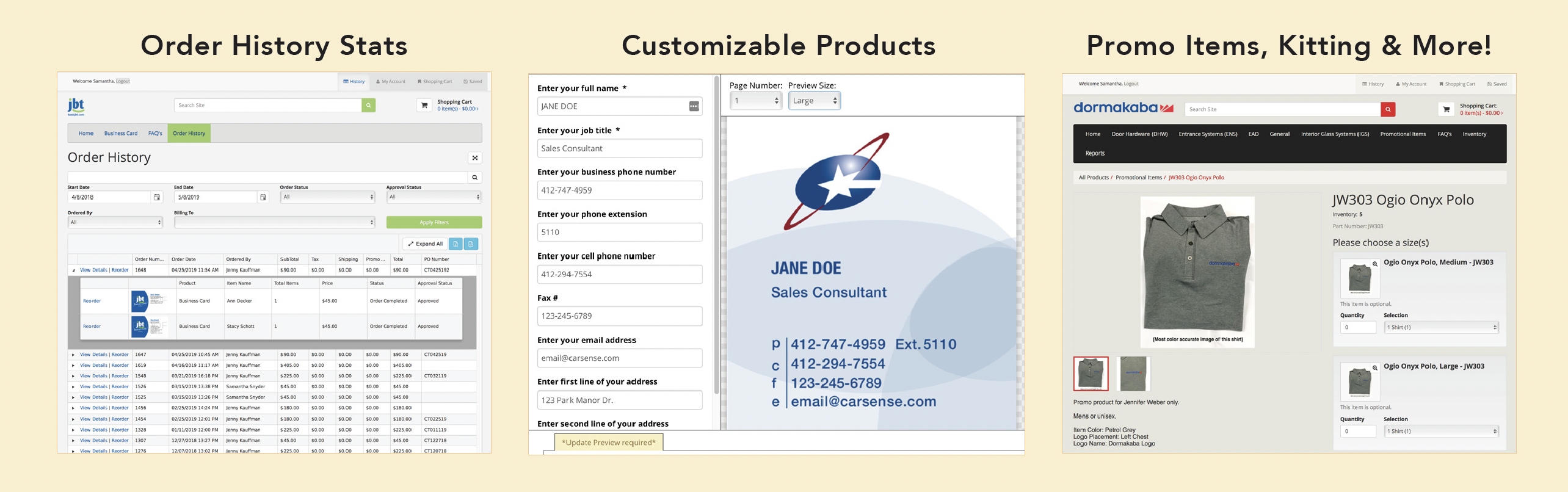Open Shopping Cart in the dormakaba top bar
The image size is (1568, 492).
coord(1457,84)
